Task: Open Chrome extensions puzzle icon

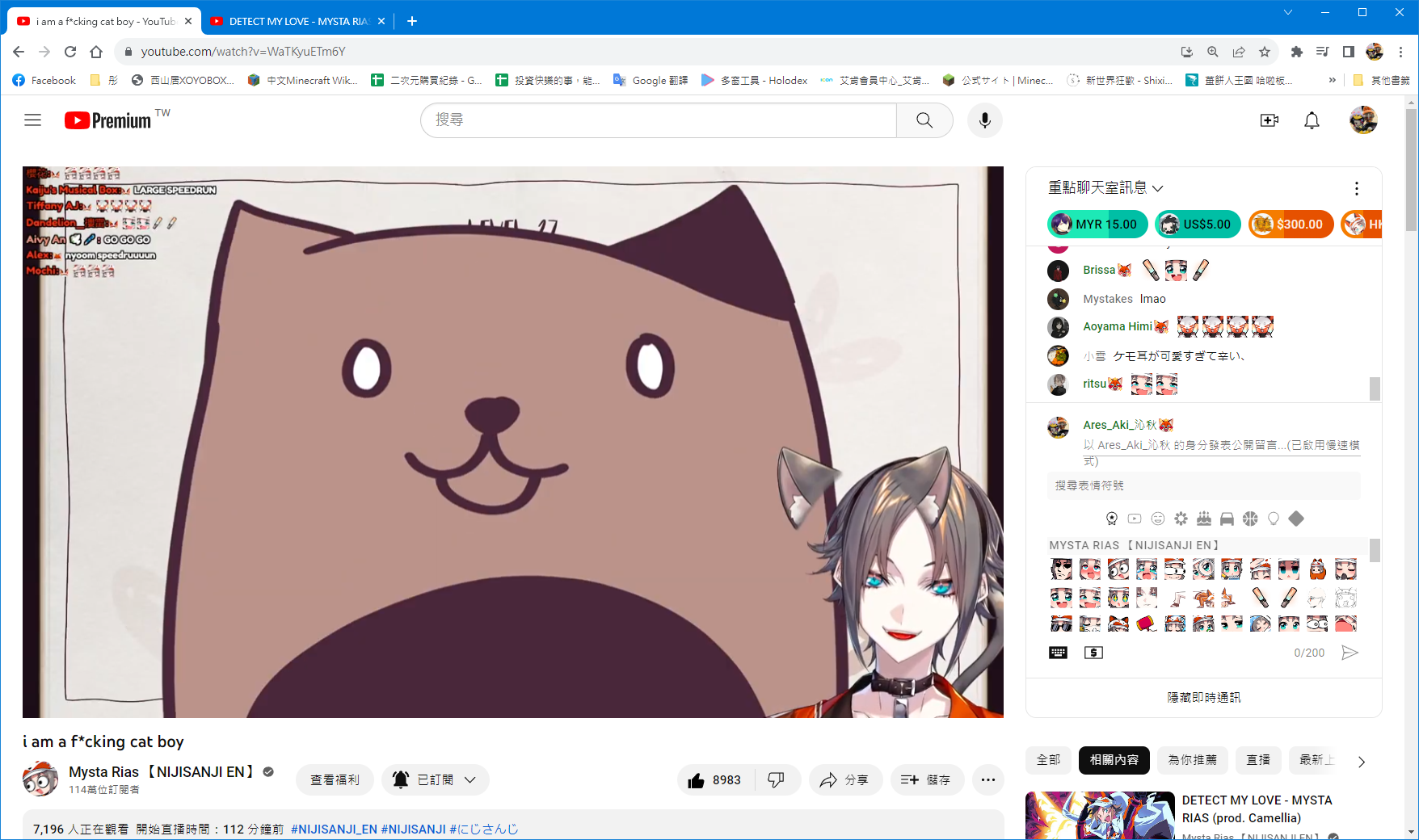Action: [1296, 52]
